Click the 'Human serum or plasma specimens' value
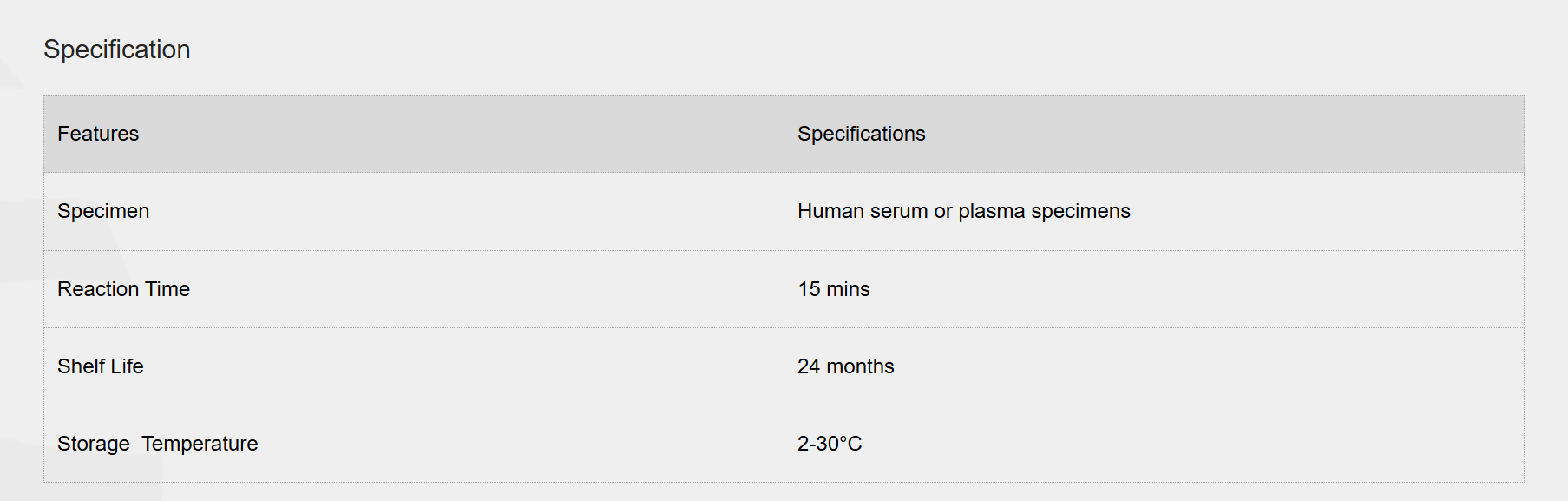Screen dimensions: 1568x501 click(x=963, y=211)
